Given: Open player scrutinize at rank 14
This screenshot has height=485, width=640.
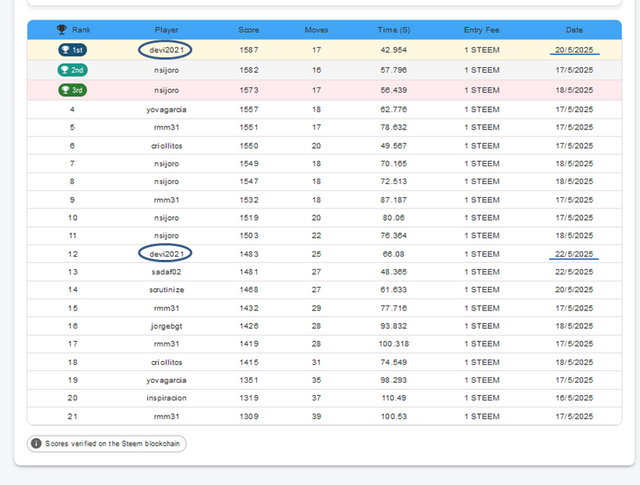Looking at the screenshot, I should 167,290.
